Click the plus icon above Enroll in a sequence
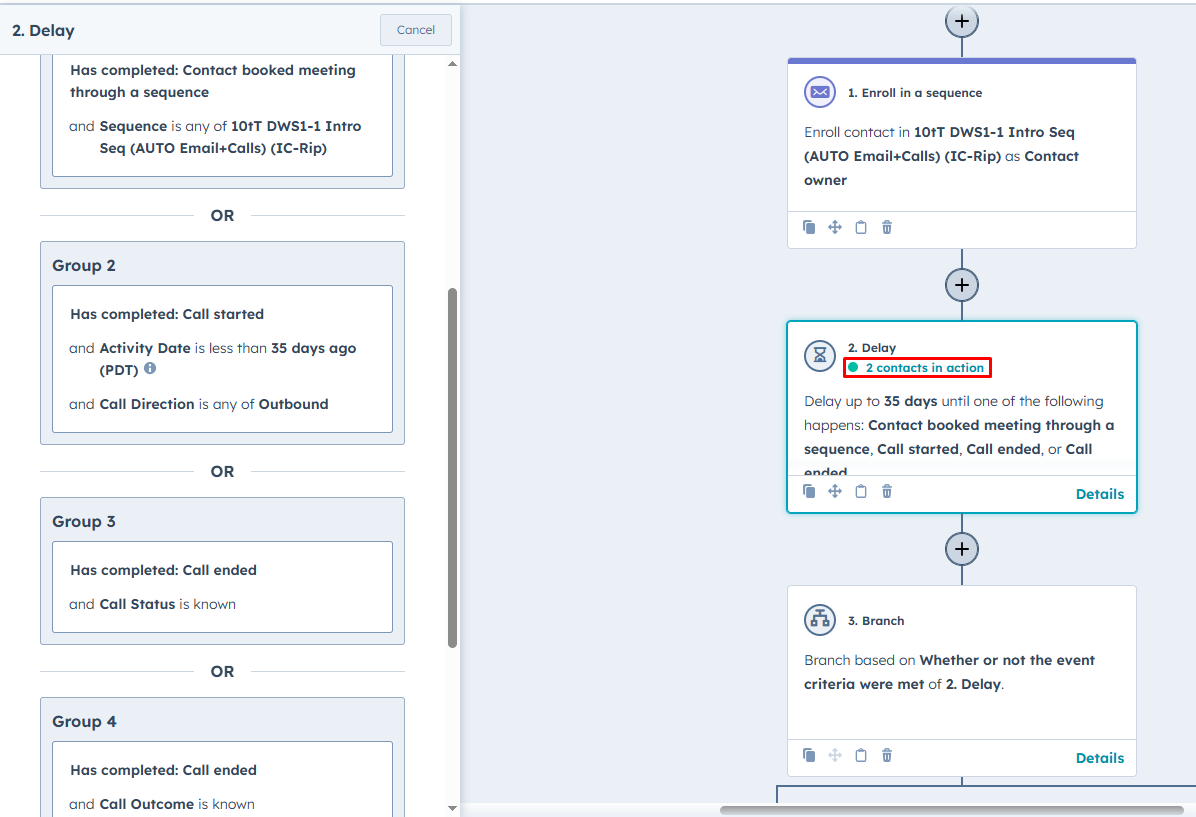Viewport: 1196px width, 817px height. [961, 20]
